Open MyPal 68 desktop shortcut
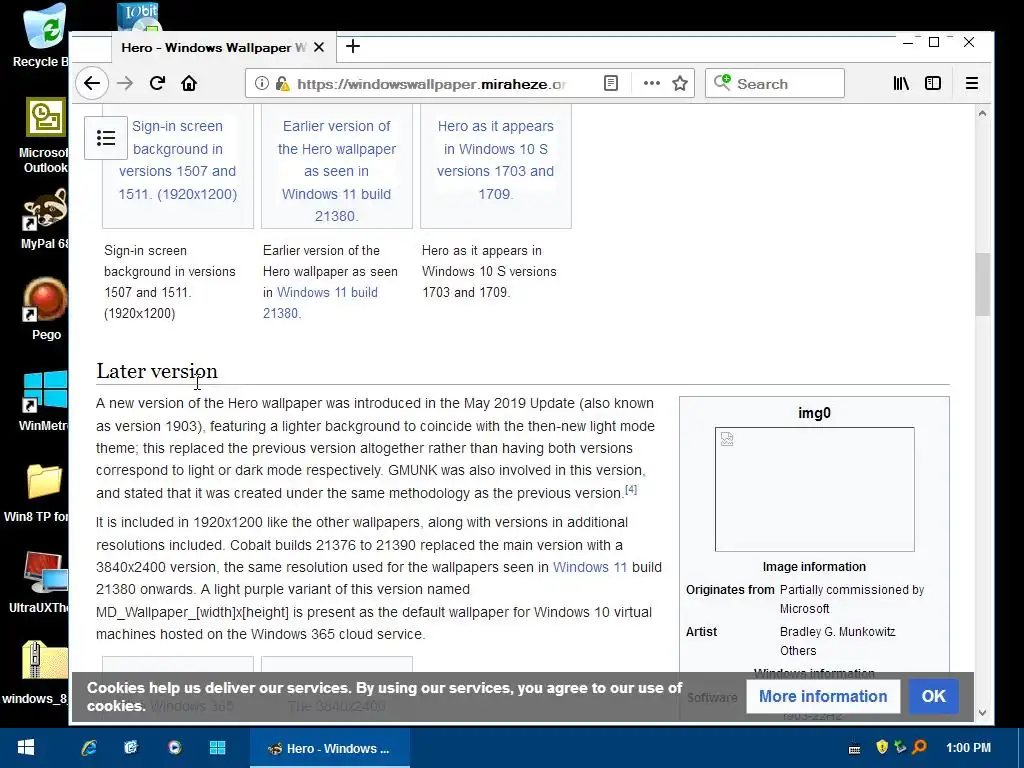This screenshot has height=768, width=1024. pos(44,219)
